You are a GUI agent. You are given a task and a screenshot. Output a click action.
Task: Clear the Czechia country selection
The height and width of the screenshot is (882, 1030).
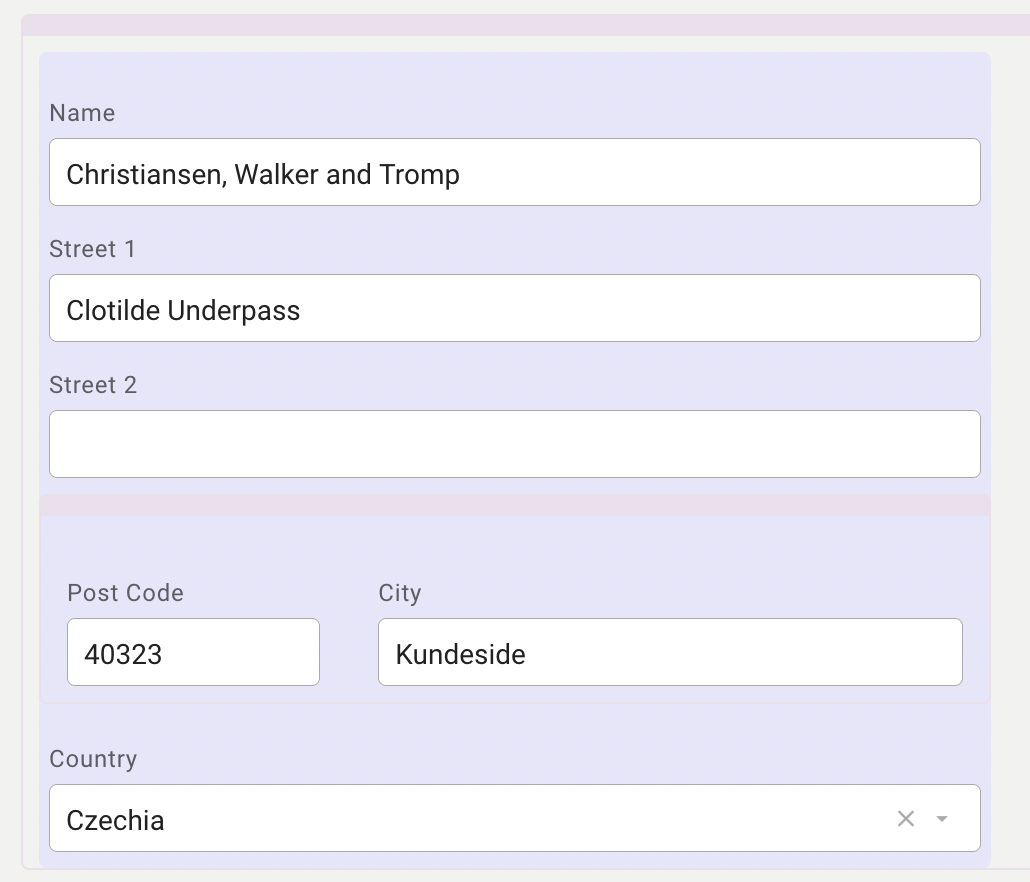[x=906, y=819]
